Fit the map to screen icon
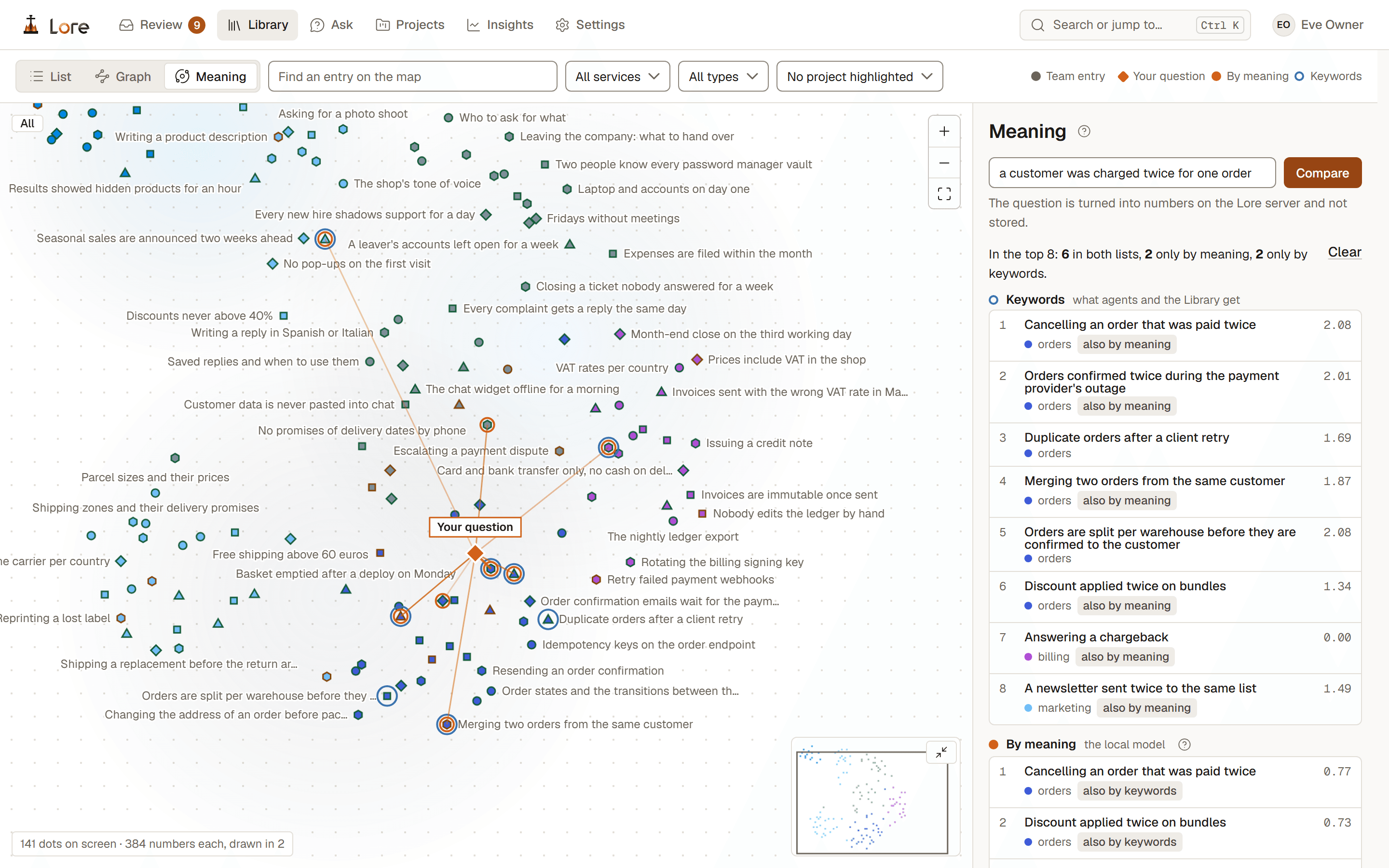1389x868 pixels. [943, 194]
